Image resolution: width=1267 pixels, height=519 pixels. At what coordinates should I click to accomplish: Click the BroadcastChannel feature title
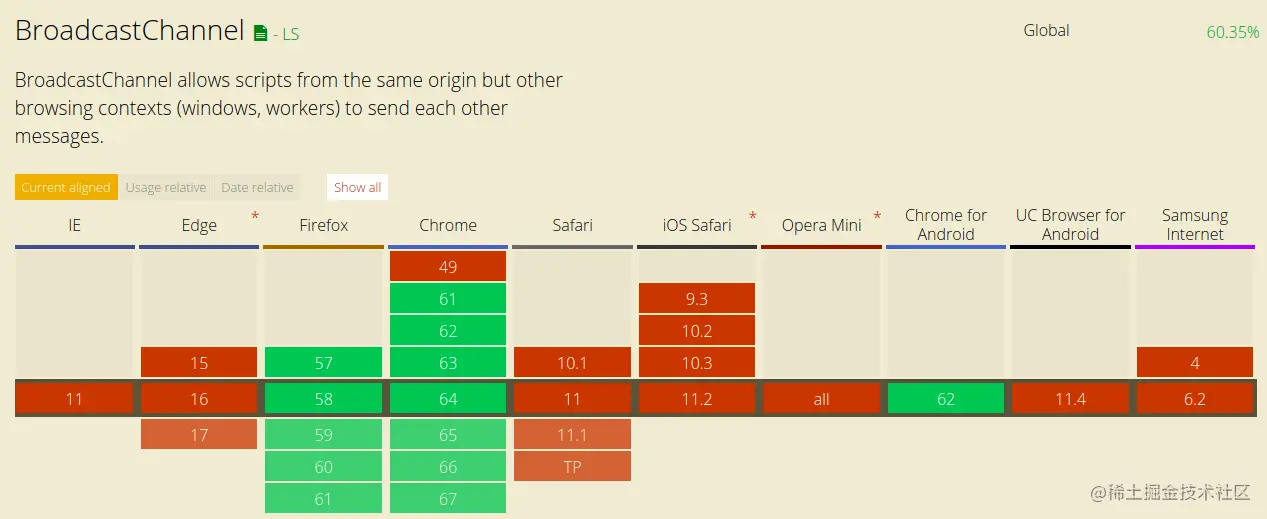[x=130, y=31]
